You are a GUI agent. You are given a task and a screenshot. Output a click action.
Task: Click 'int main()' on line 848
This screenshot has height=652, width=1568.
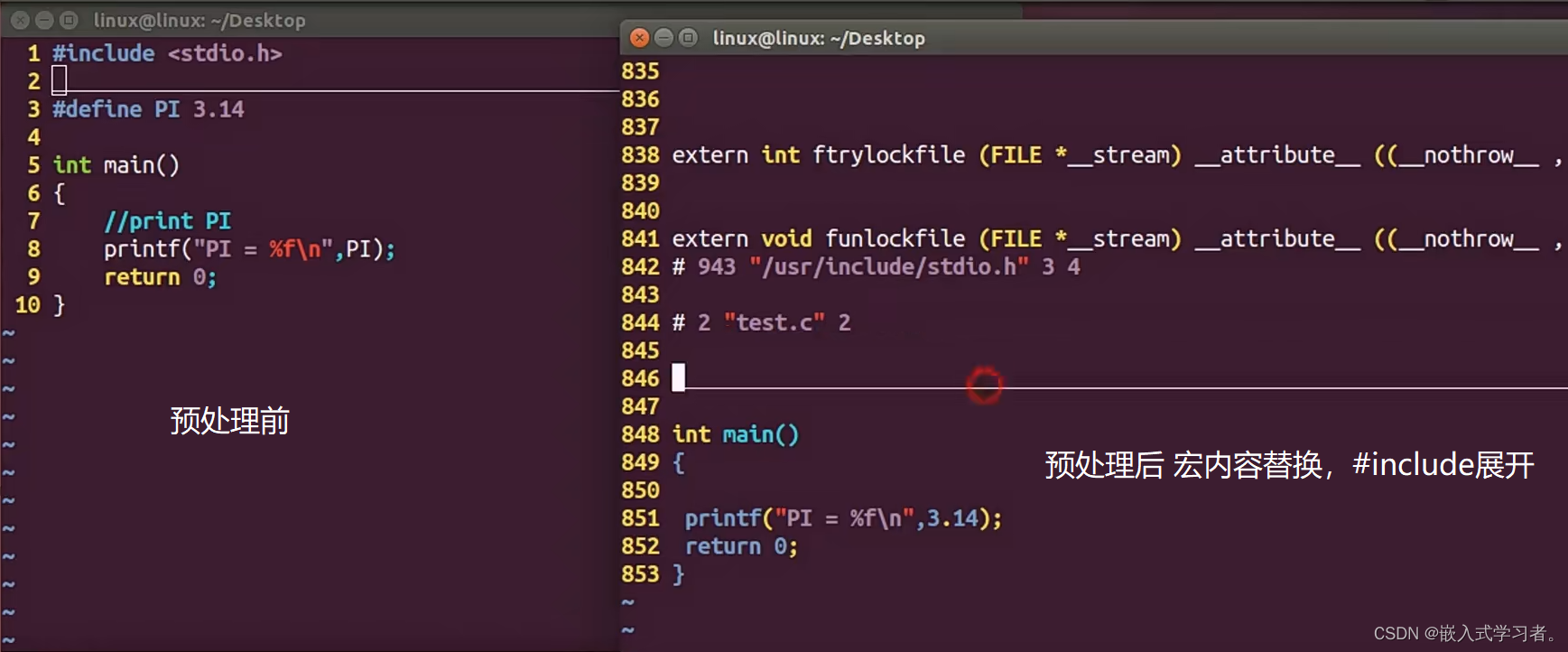point(736,434)
